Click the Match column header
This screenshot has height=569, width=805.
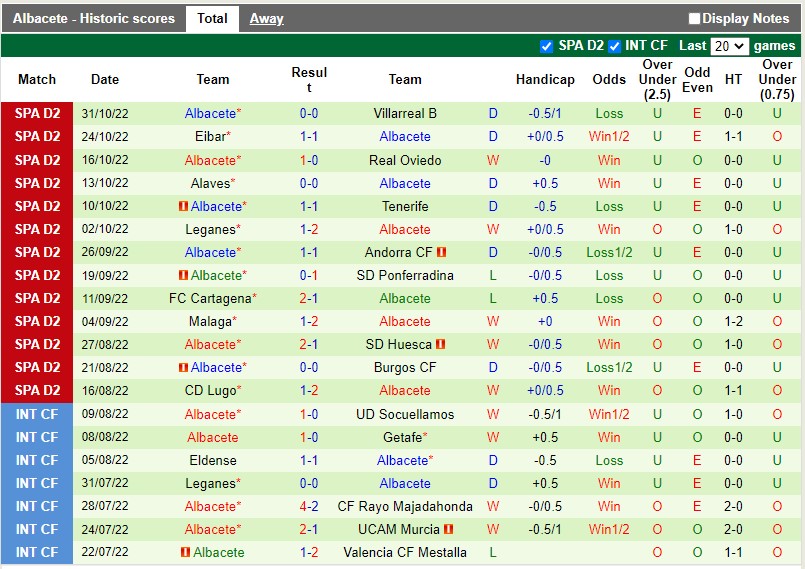37,80
